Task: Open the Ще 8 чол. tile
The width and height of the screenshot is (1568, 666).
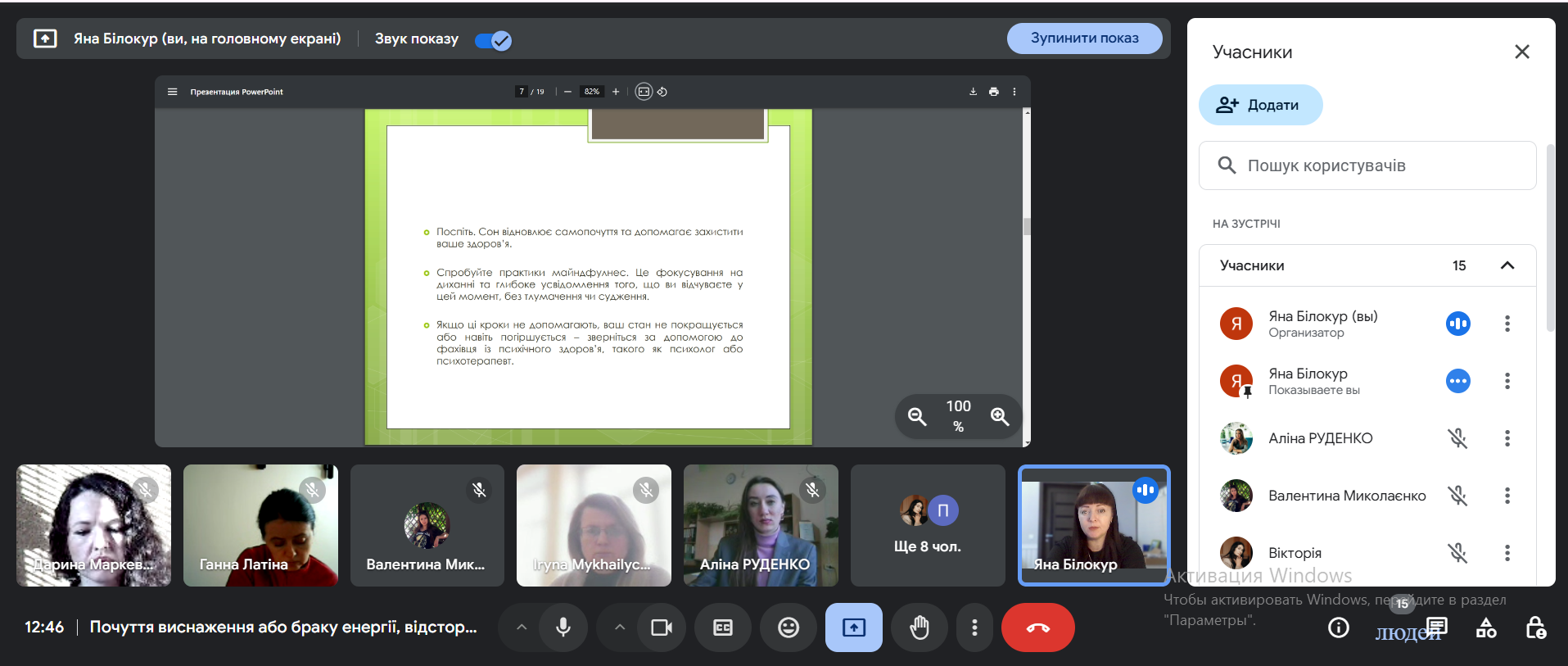Action: pos(928,525)
